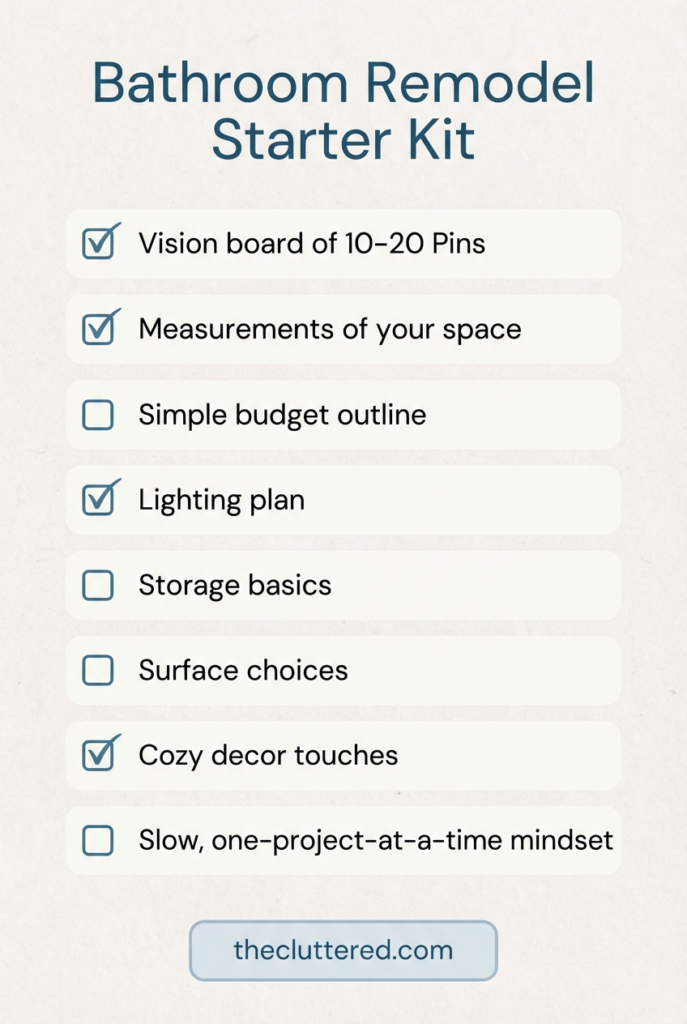The height and width of the screenshot is (1024, 687).
Task: Untick the Cozy decor touches checkbox
Action: click(98, 756)
